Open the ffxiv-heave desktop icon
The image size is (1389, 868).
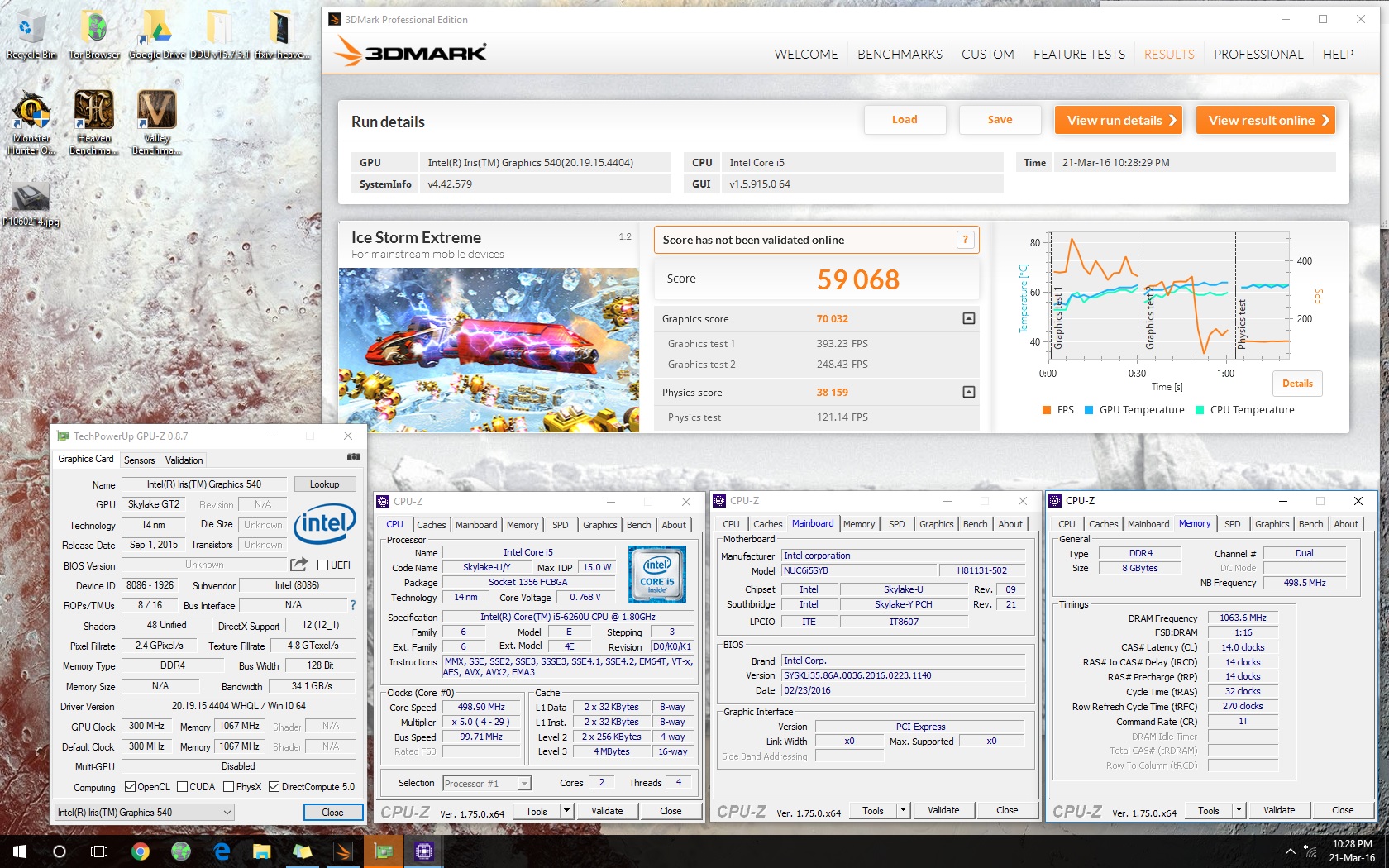[x=282, y=35]
